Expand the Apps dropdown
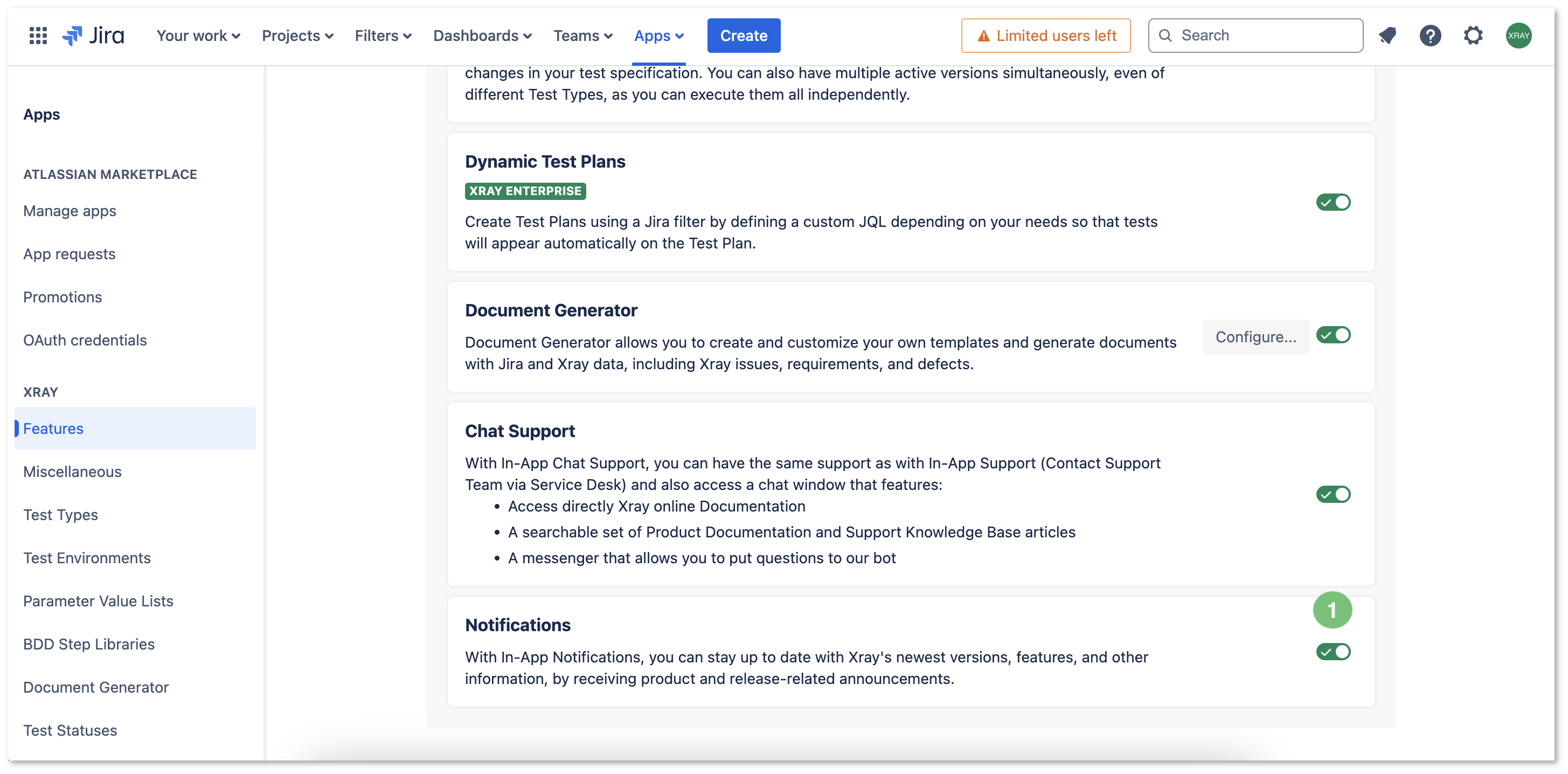Image resolution: width=1568 pixels, height=774 pixels. (658, 36)
